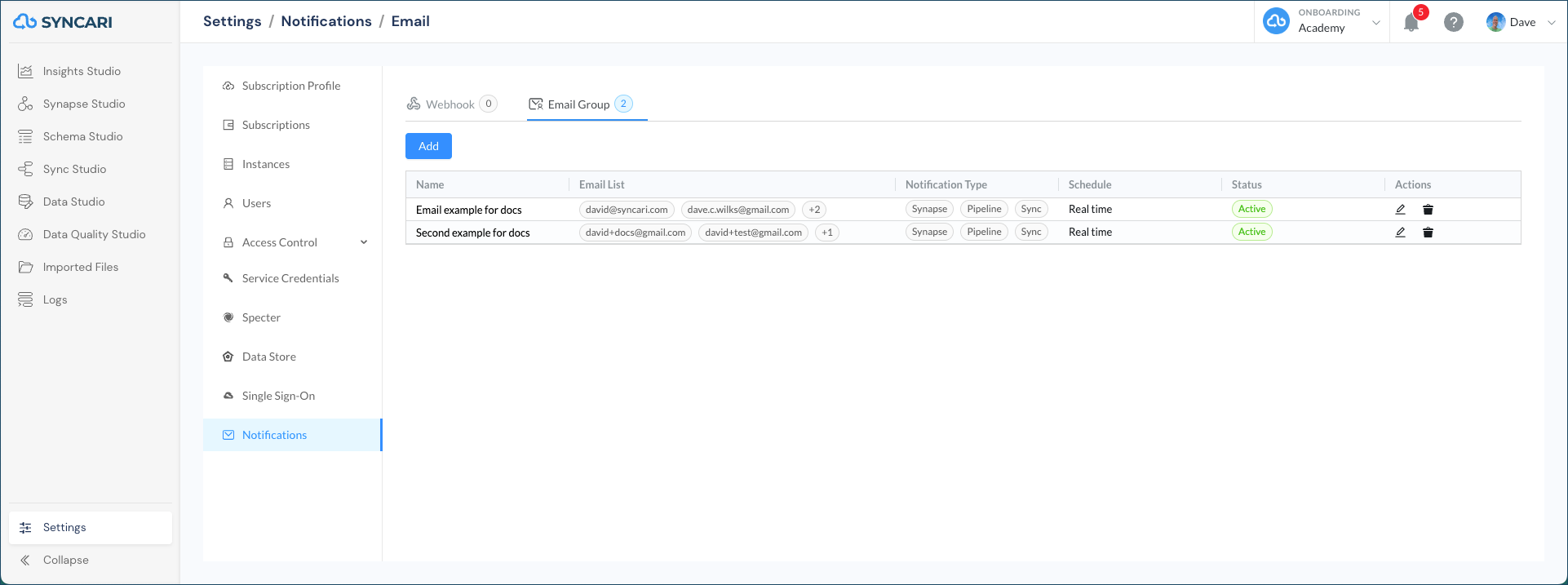Image resolution: width=1568 pixels, height=585 pixels.
Task: Show the +2 more emails badge
Action: (x=814, y=210)
